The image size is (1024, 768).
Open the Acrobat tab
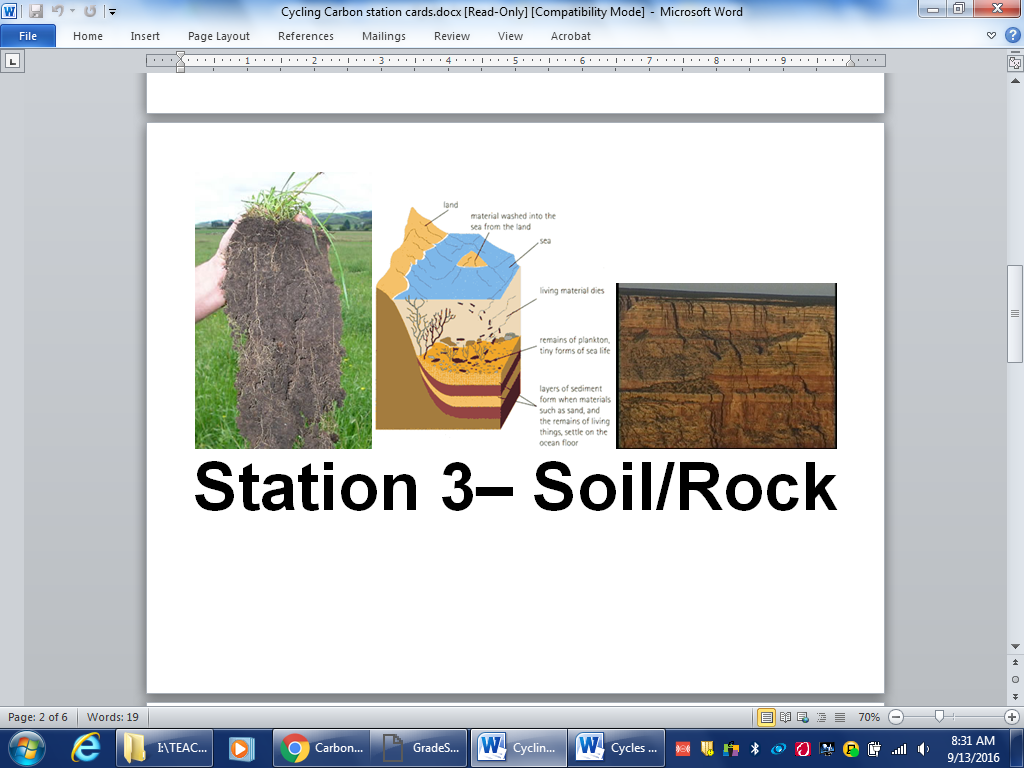[571, 36]
